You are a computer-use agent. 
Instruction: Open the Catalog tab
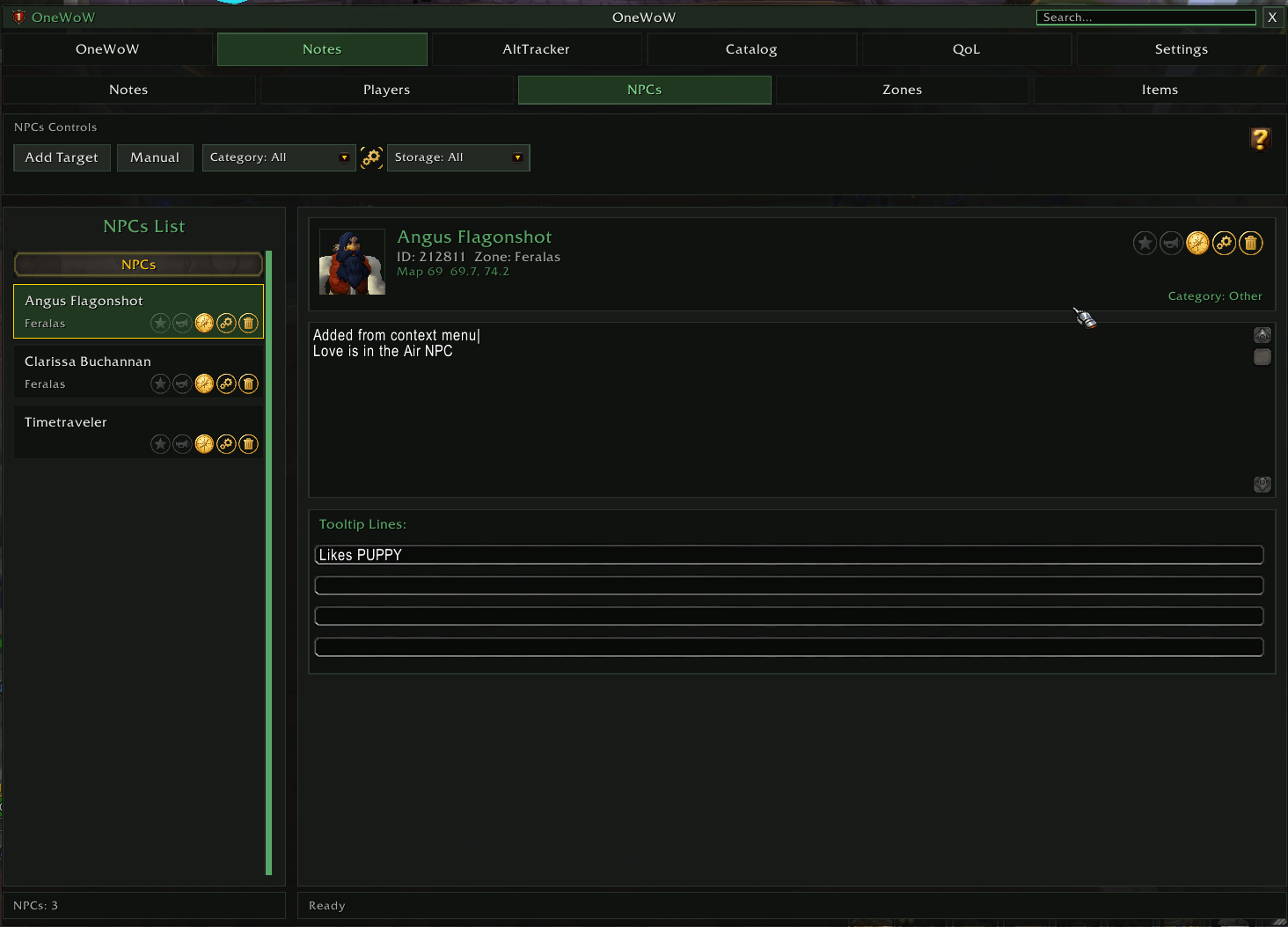point(751,49)
